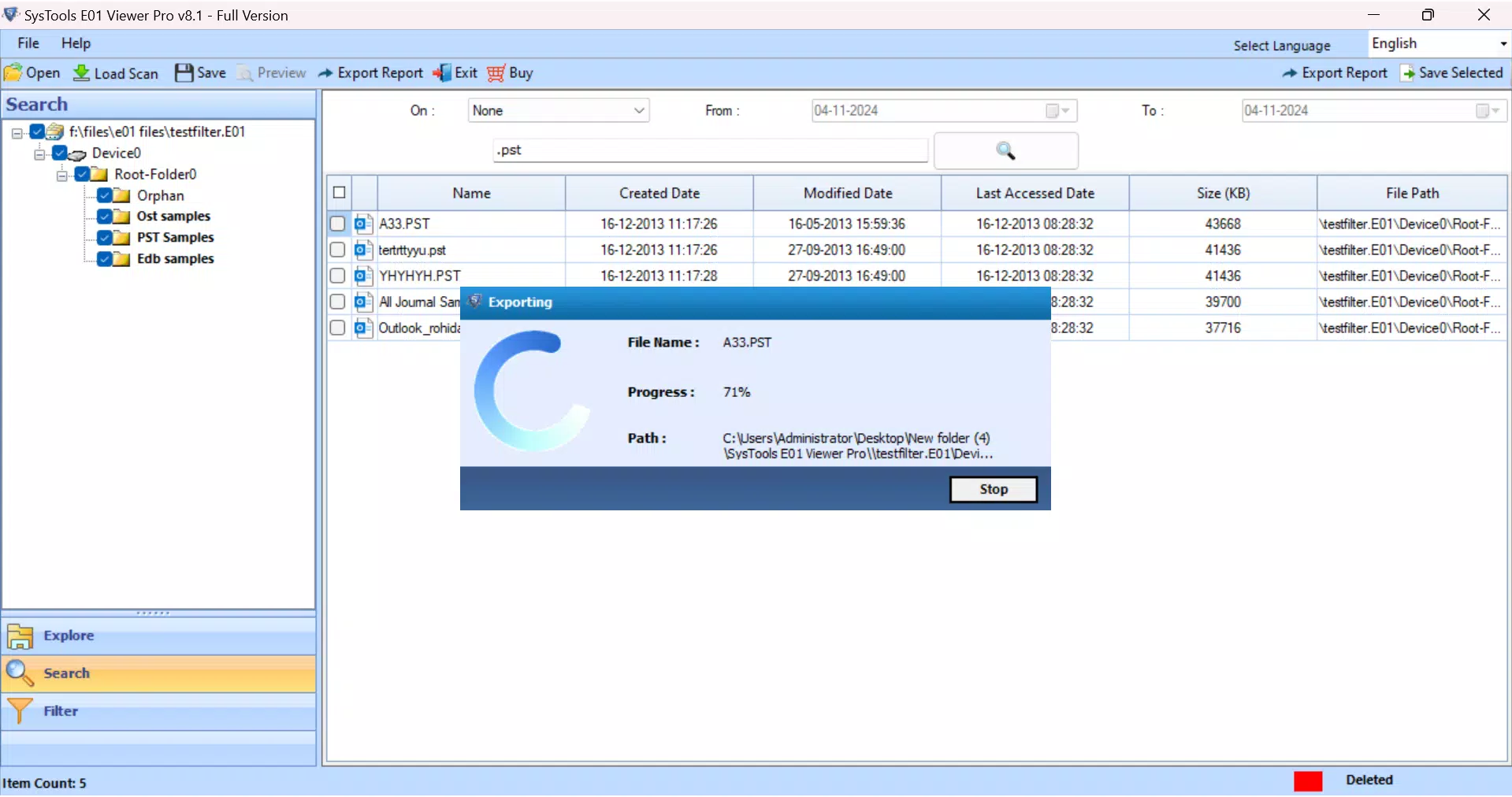Click the Buy shopping cart icon
The height and width of the screenshot is (797, 1512).
[496, 73]
